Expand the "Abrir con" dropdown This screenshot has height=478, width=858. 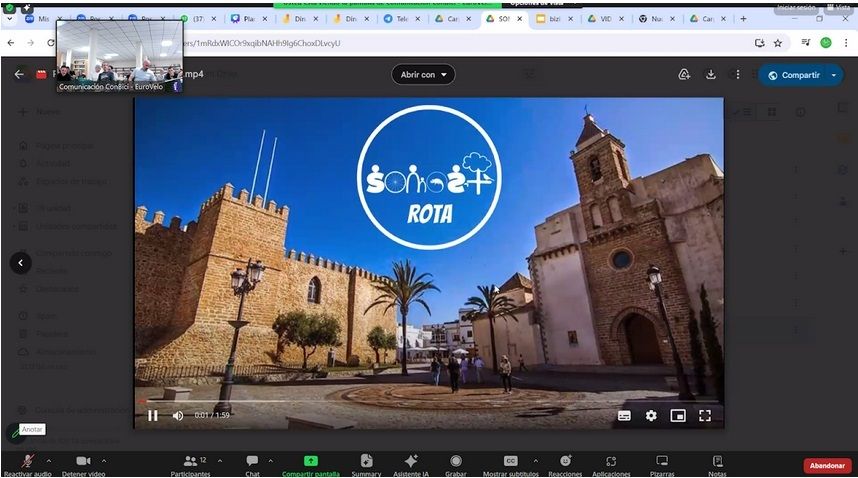423,75
